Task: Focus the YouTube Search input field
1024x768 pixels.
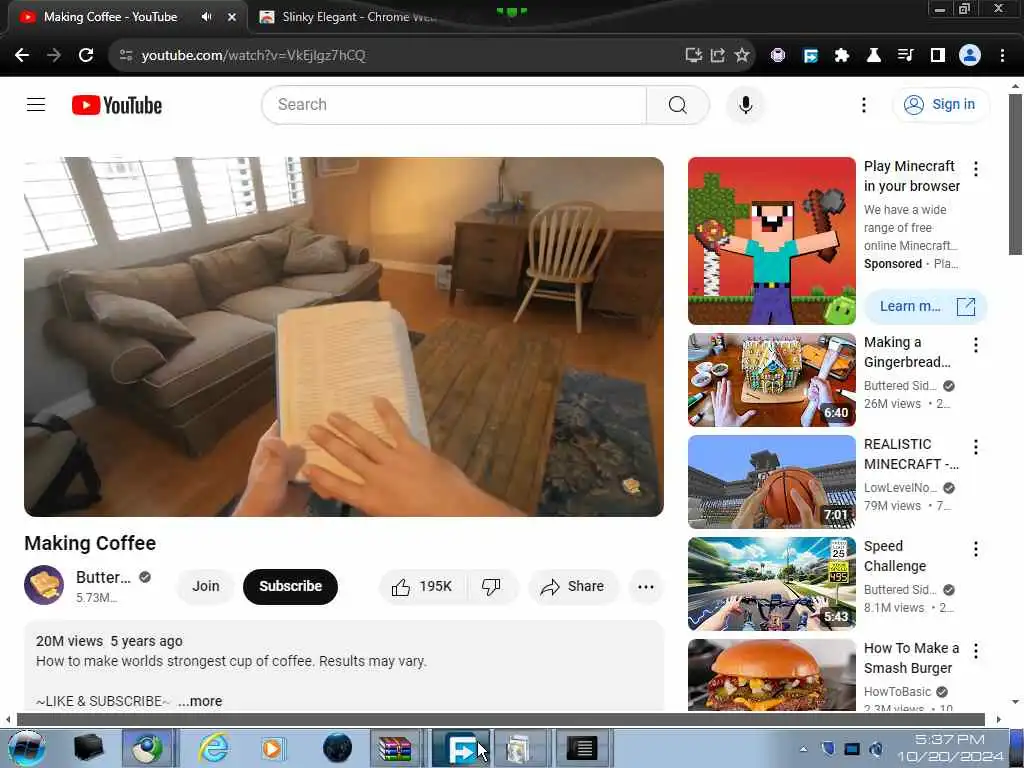Action: click(x=455, y=104)
